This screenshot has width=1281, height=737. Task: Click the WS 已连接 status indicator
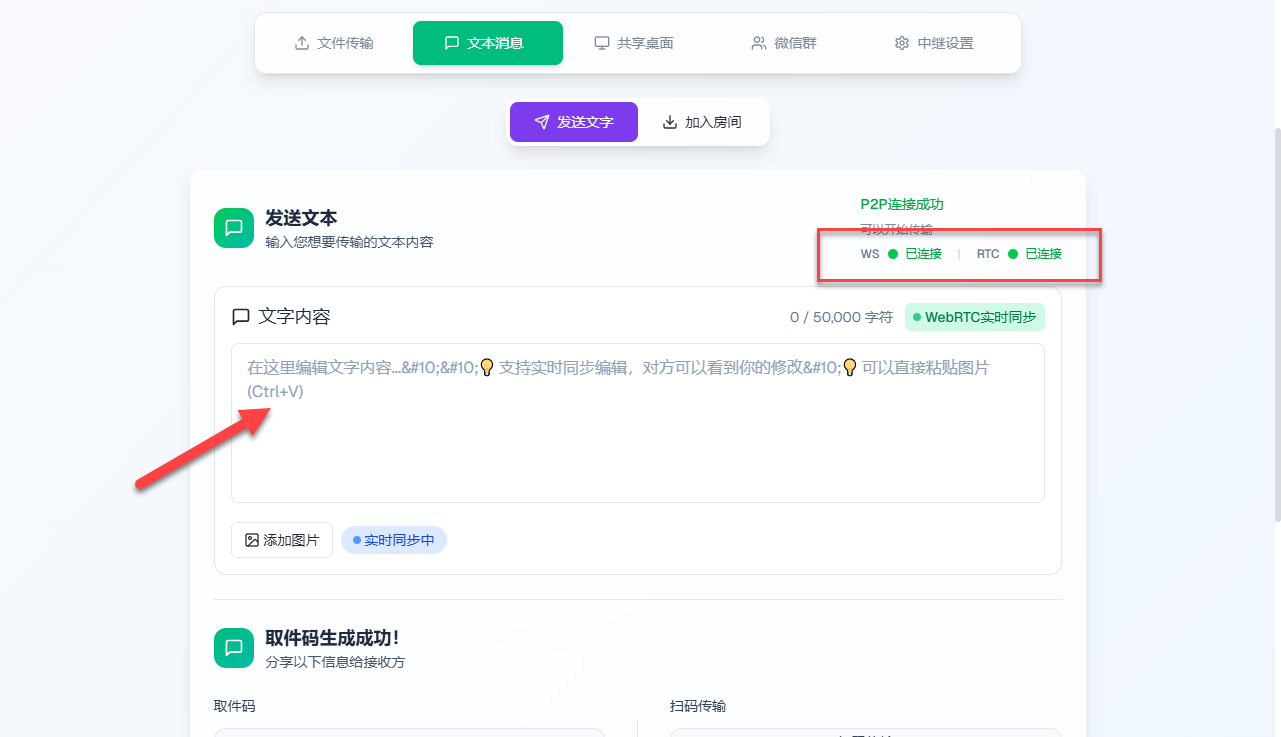(x=901, y=254)
